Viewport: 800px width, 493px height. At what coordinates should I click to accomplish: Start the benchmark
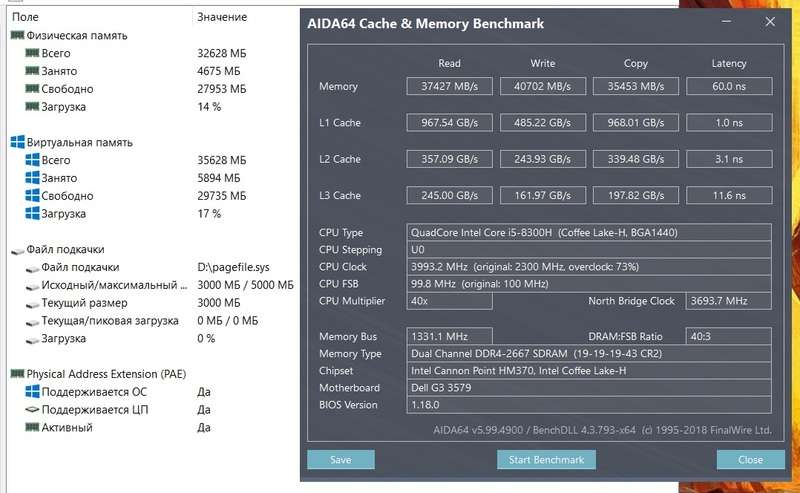click(x=546, y=460)
